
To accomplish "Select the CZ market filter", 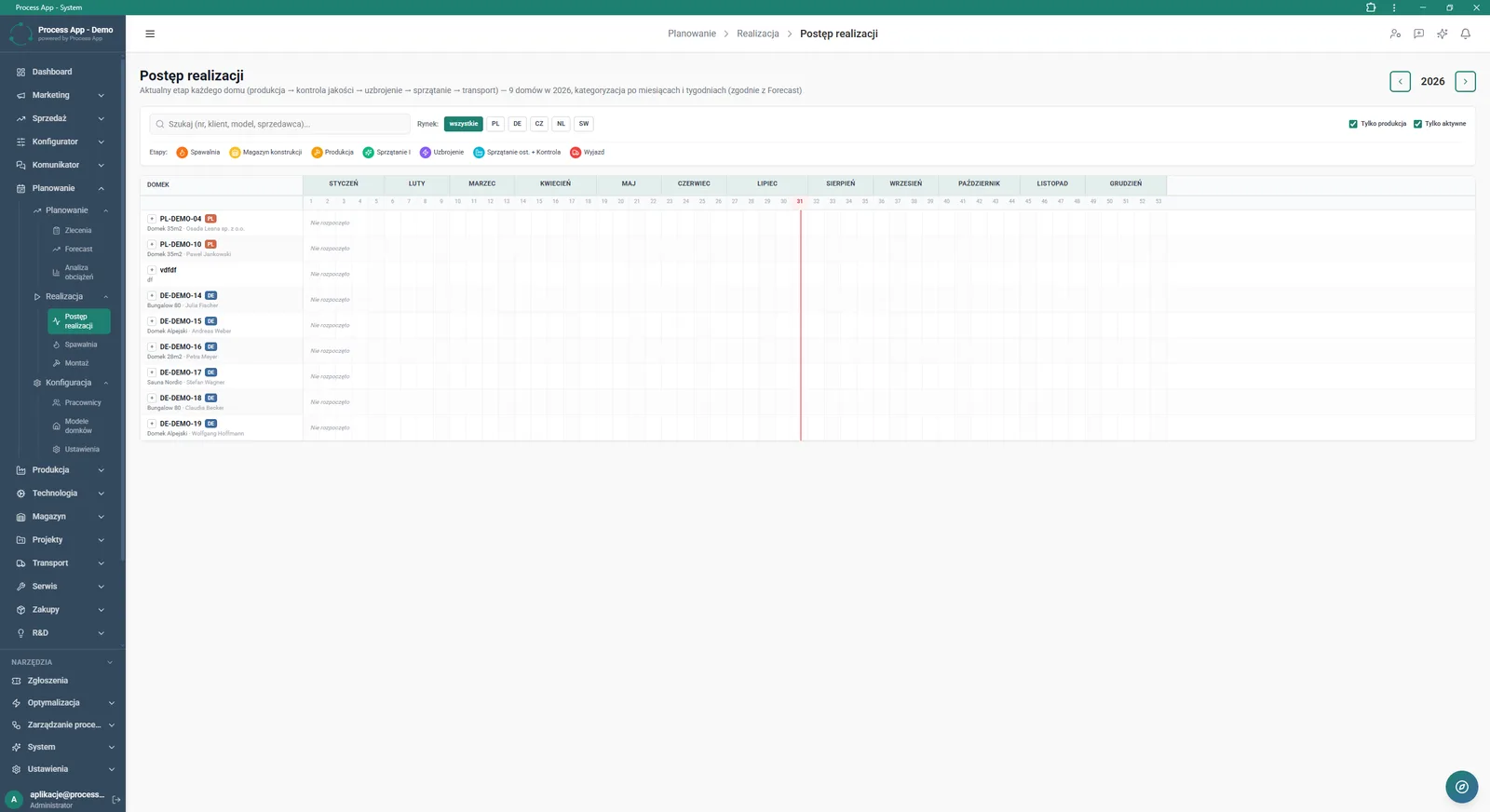I will pyautogui.click(x=539, y=124).
